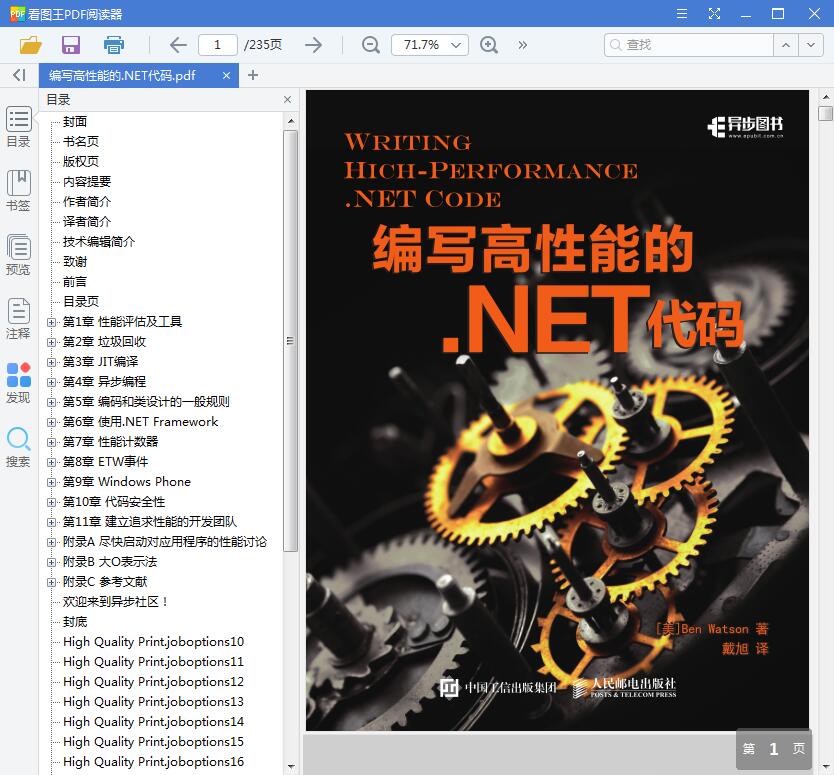The image size is (834, 775).
Task: Select High Quality Print.joboptions16 entry
Action: [x=153, y=762]
